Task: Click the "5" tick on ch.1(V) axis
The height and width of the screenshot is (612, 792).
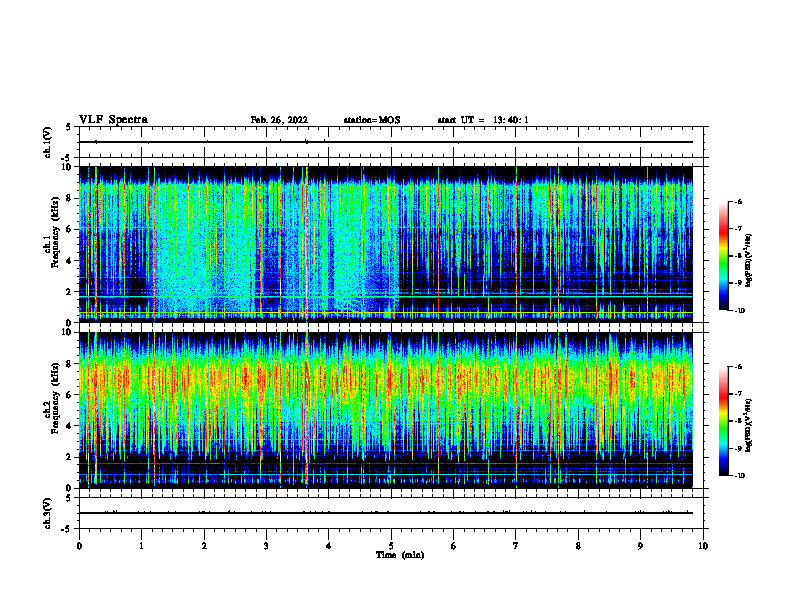Action: 68,127
